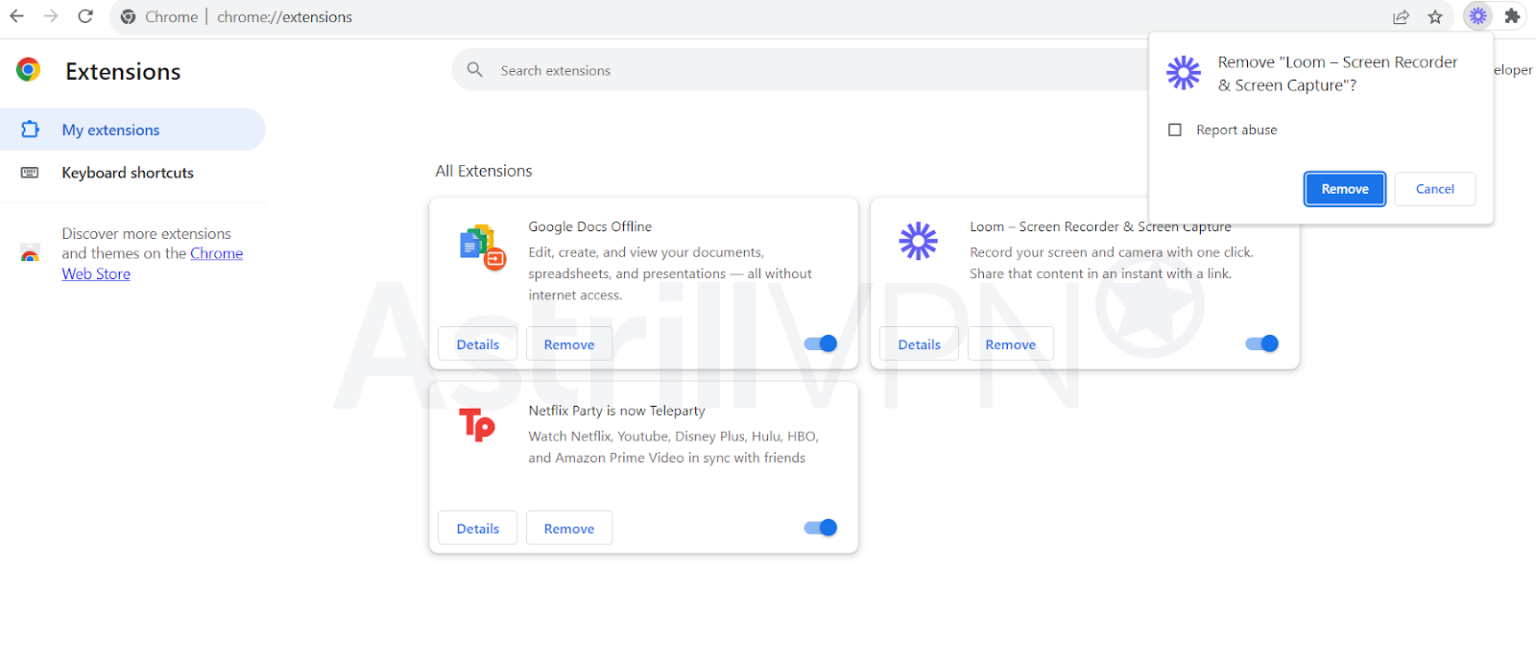
Task: Click the bookmark star icon
Action: click(1436, 16)
